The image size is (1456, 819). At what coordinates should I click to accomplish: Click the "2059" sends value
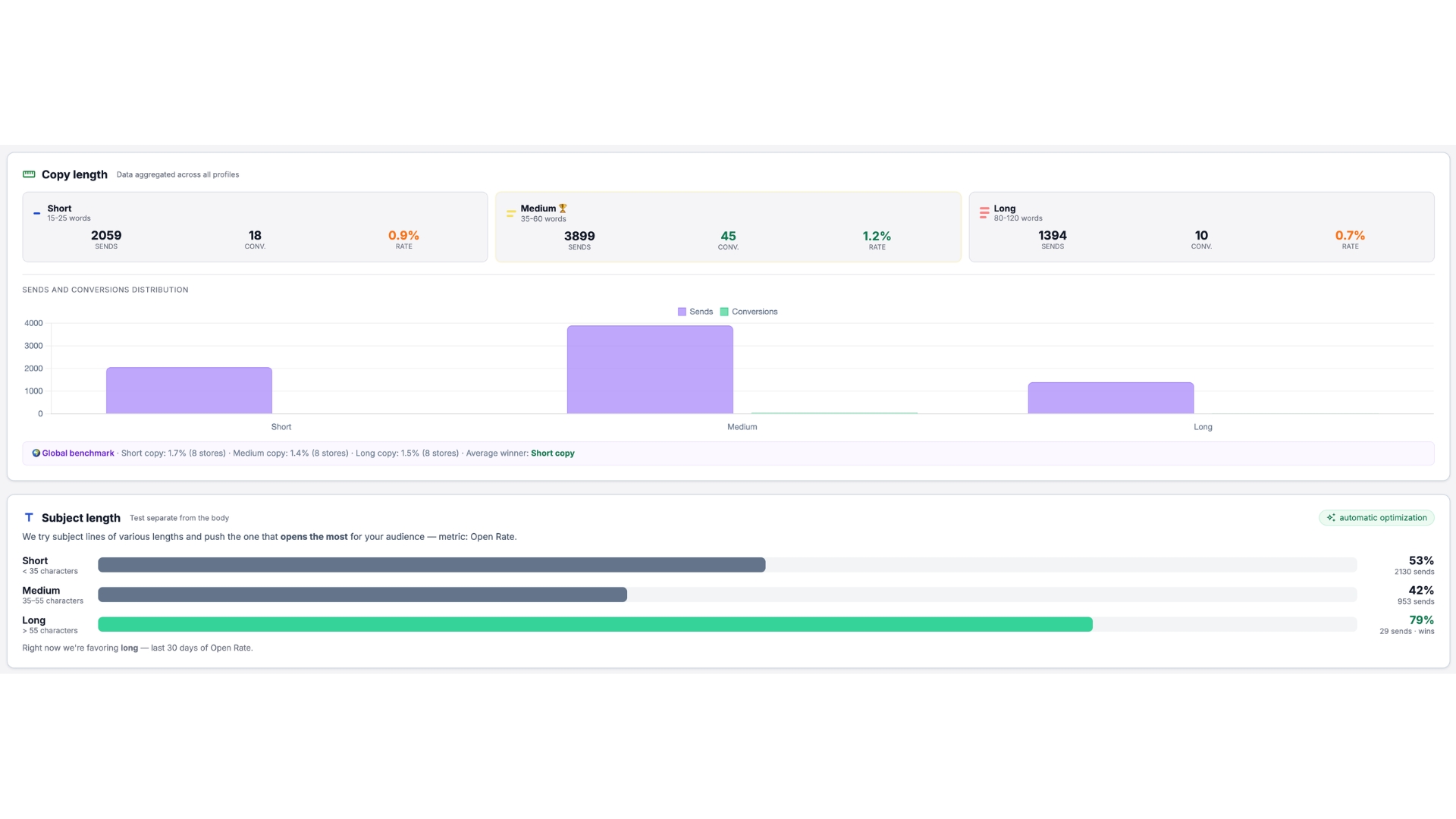[106, 236]
